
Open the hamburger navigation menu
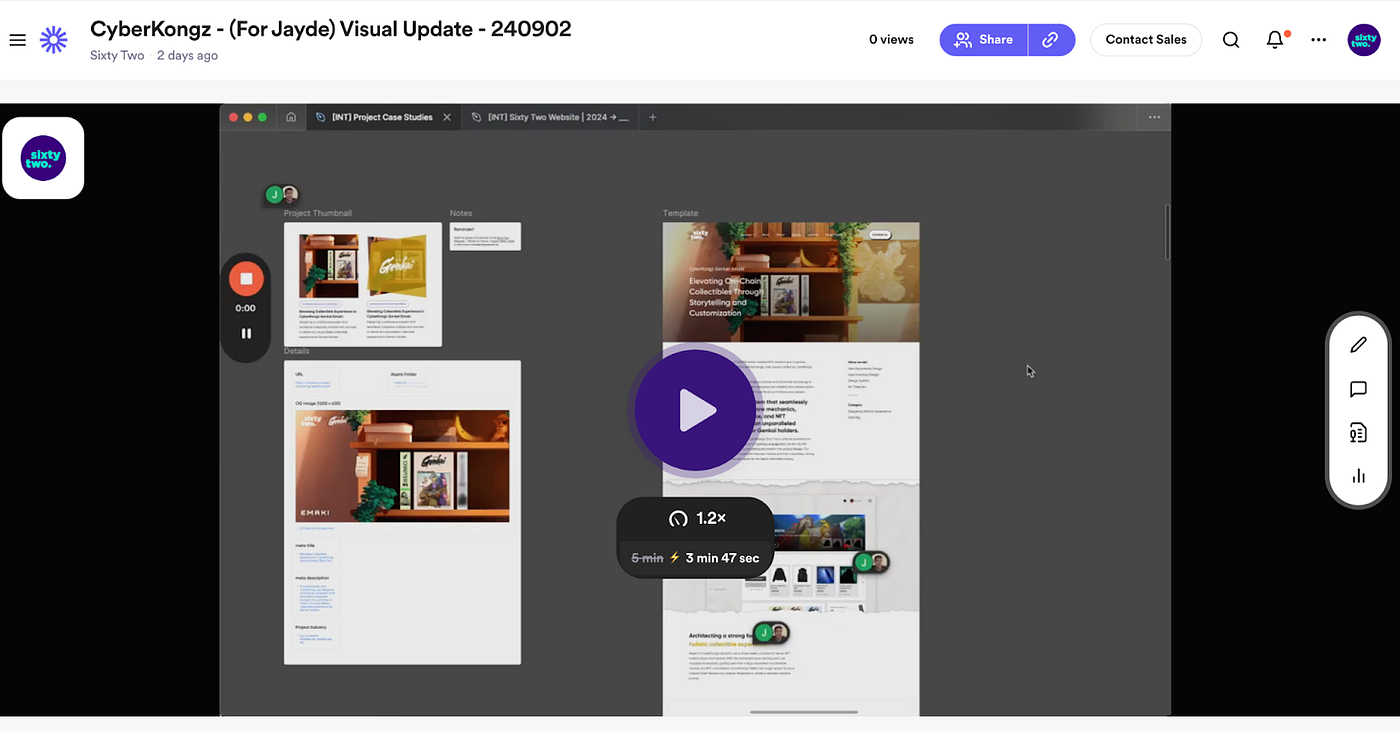point(17,40)
